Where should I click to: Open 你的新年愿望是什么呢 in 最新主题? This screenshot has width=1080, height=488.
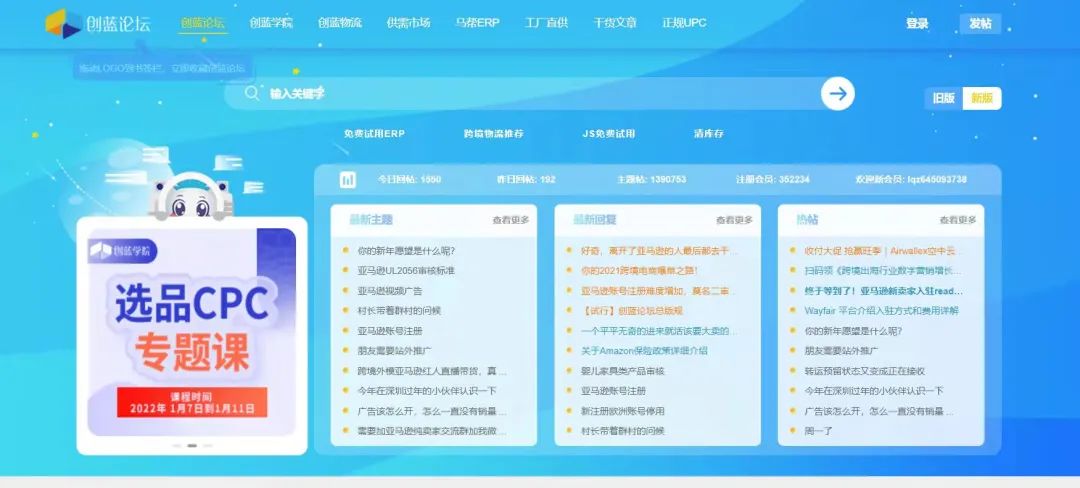(x=406, y=251)
